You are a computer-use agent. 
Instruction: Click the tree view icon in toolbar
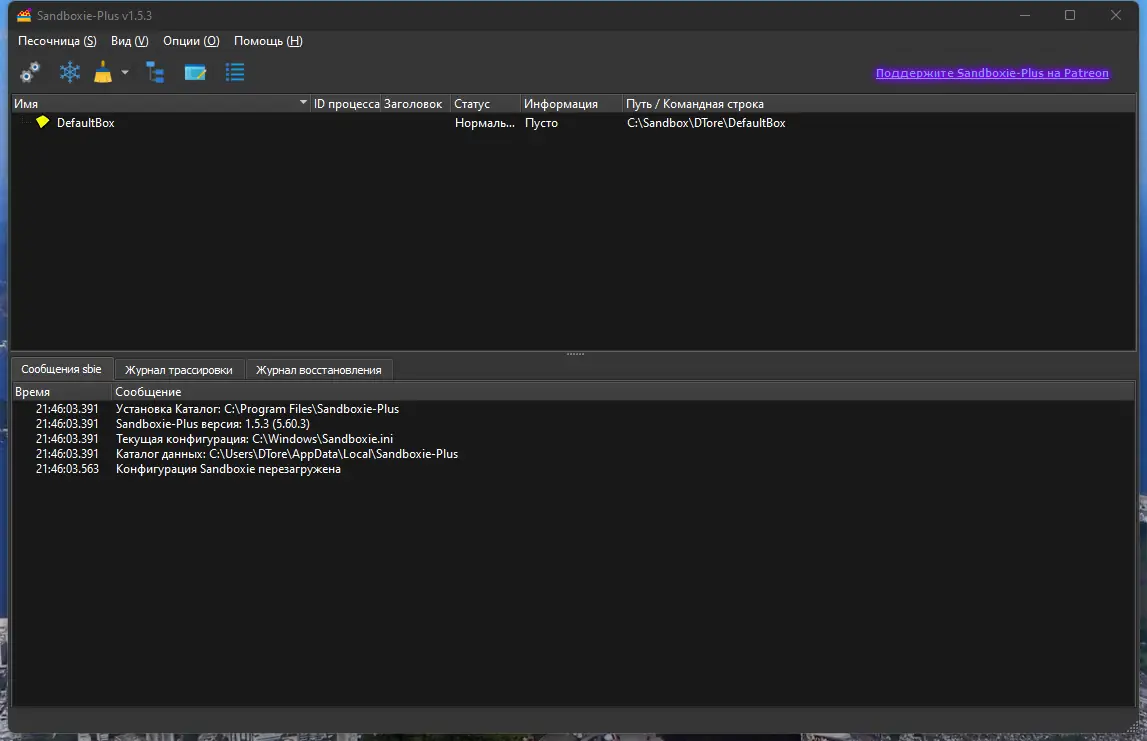click(155, 72)
